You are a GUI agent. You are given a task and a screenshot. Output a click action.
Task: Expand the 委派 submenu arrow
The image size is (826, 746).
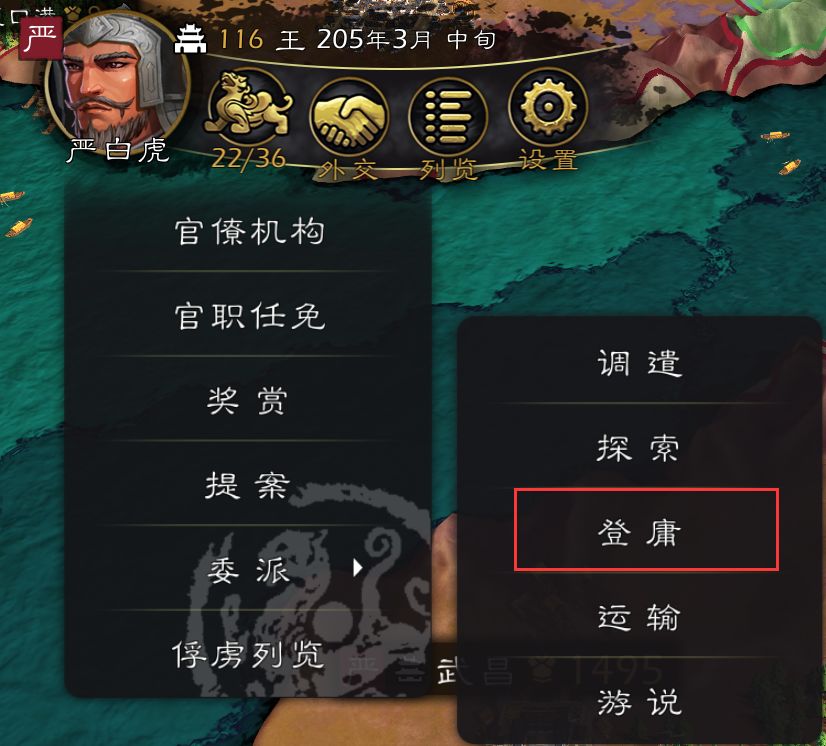(x=358, y=567)
